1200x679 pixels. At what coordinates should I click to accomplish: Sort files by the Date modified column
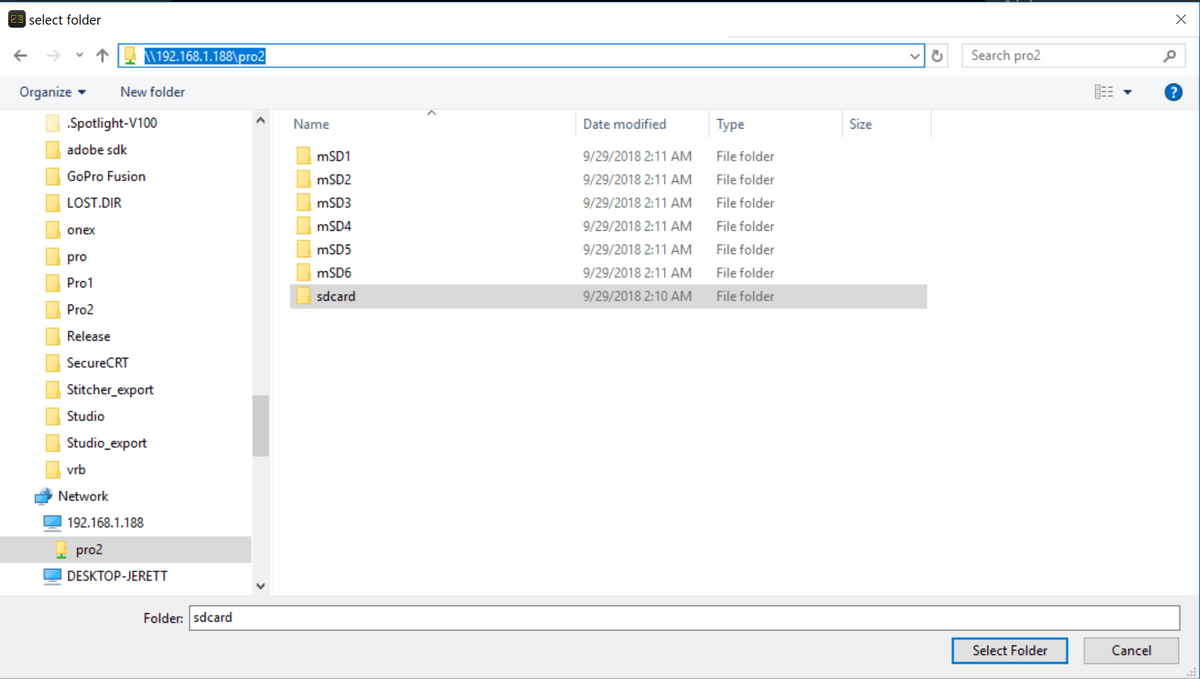[624, 123]
